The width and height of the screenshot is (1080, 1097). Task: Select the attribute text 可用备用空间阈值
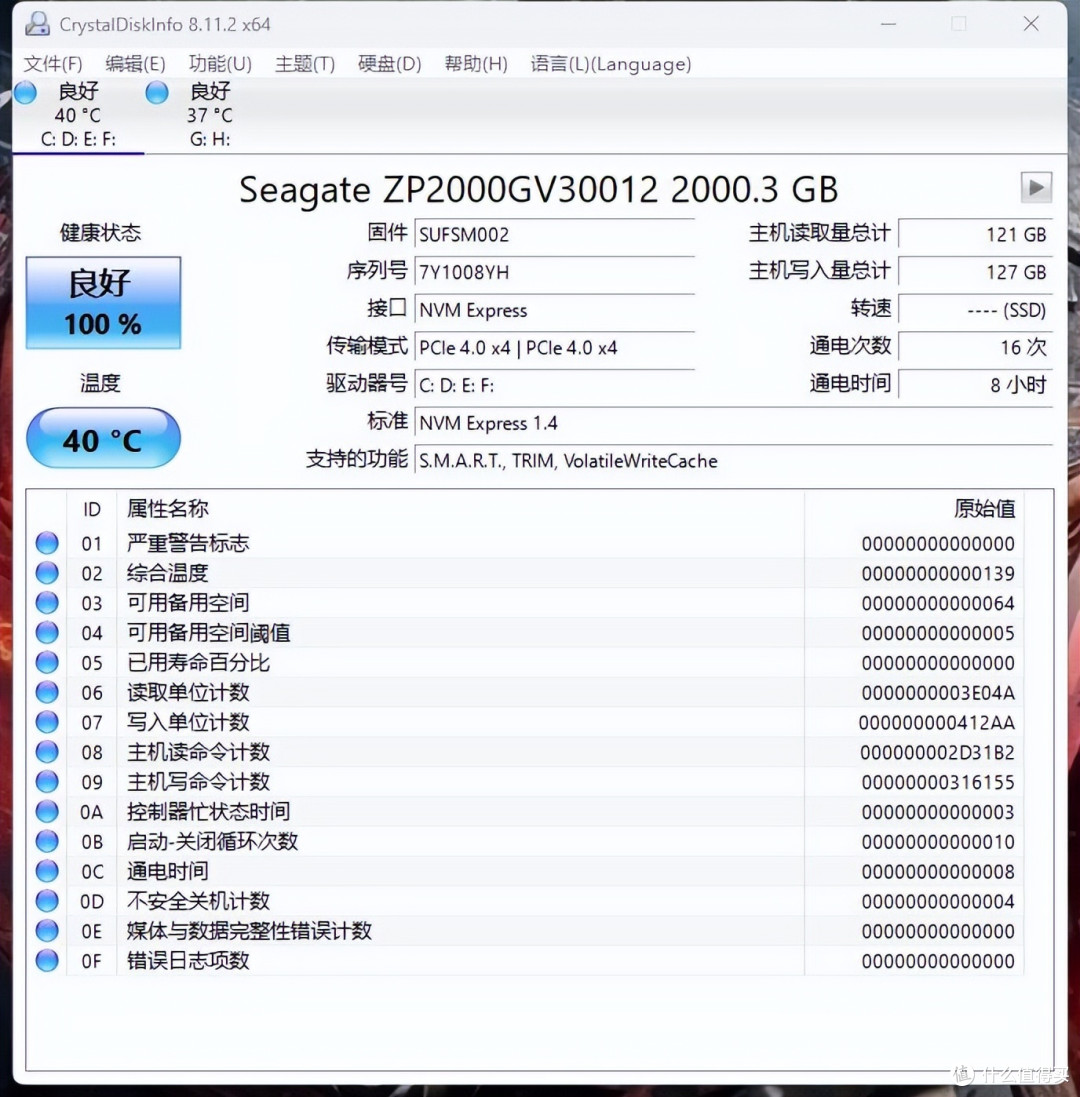(208, 632)
